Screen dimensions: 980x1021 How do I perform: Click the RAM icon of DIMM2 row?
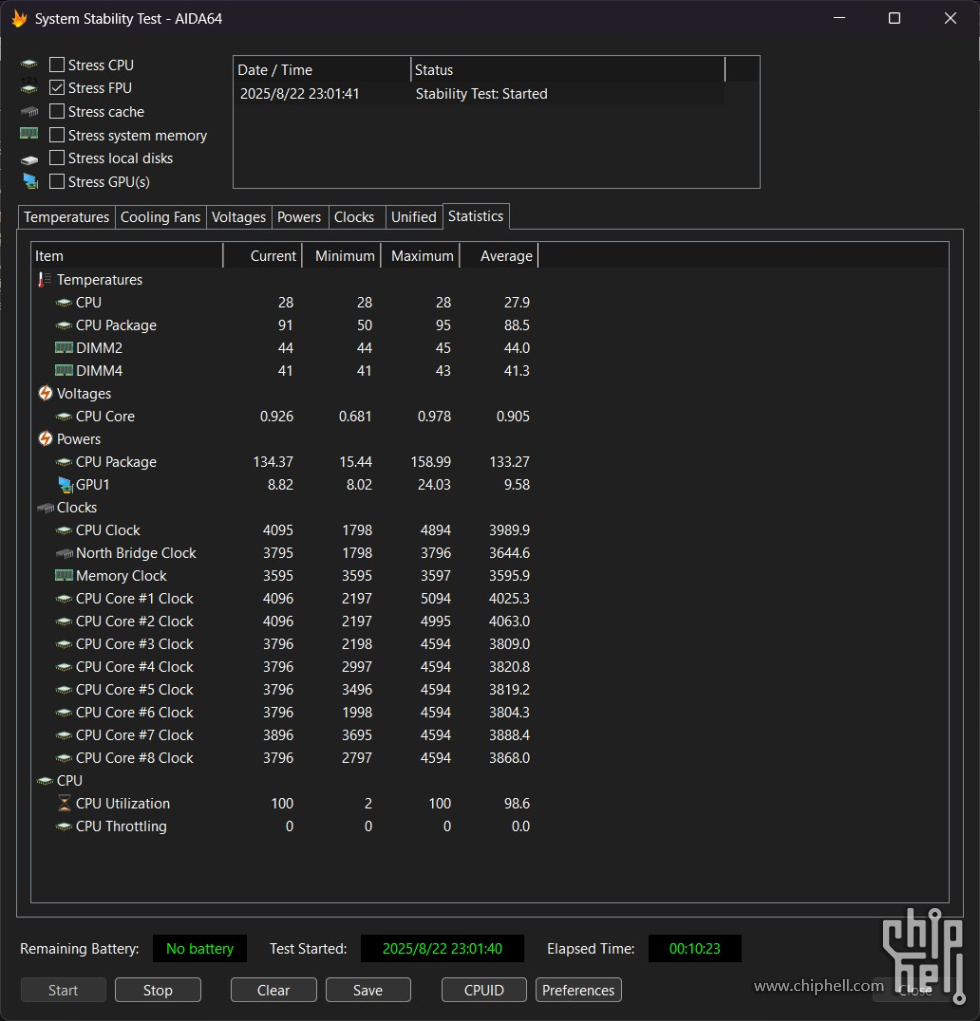pyautogui.click(x=64, y=347)
